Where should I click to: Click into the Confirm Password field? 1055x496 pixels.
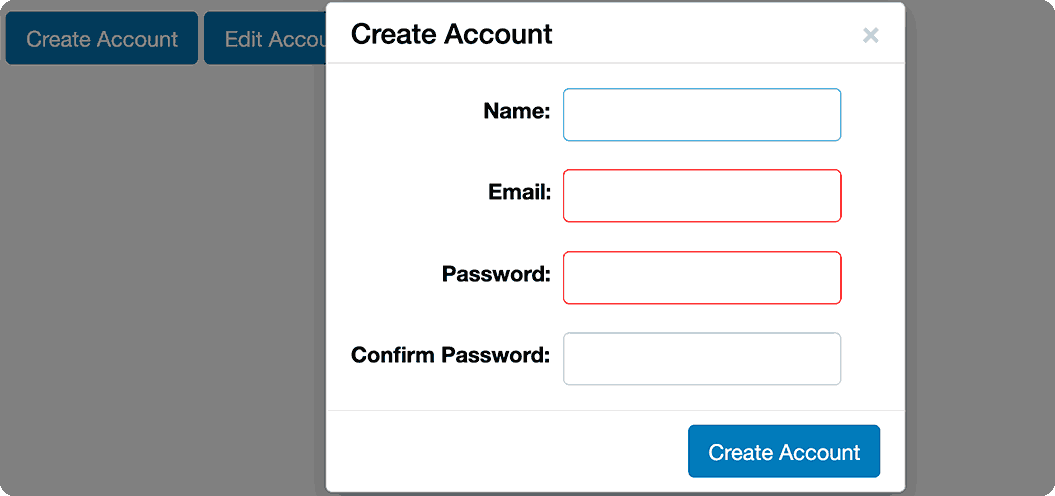point(702,359)
